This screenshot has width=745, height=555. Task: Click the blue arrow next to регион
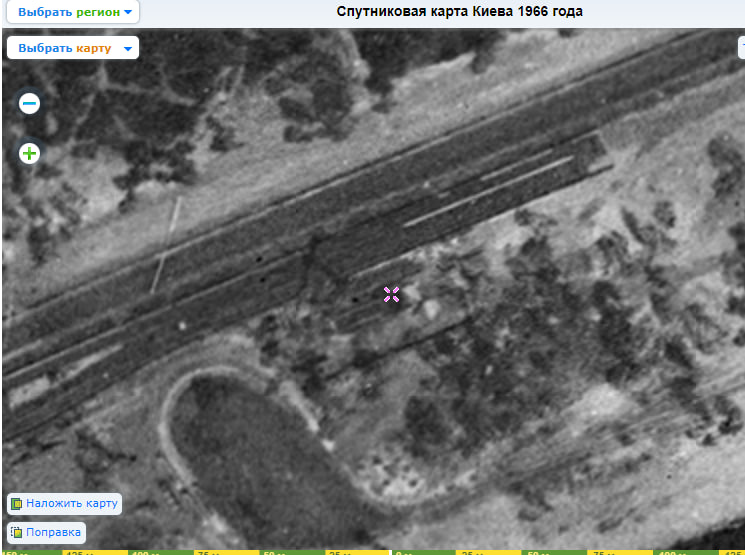pyautogui.click(x=129, y=13)
